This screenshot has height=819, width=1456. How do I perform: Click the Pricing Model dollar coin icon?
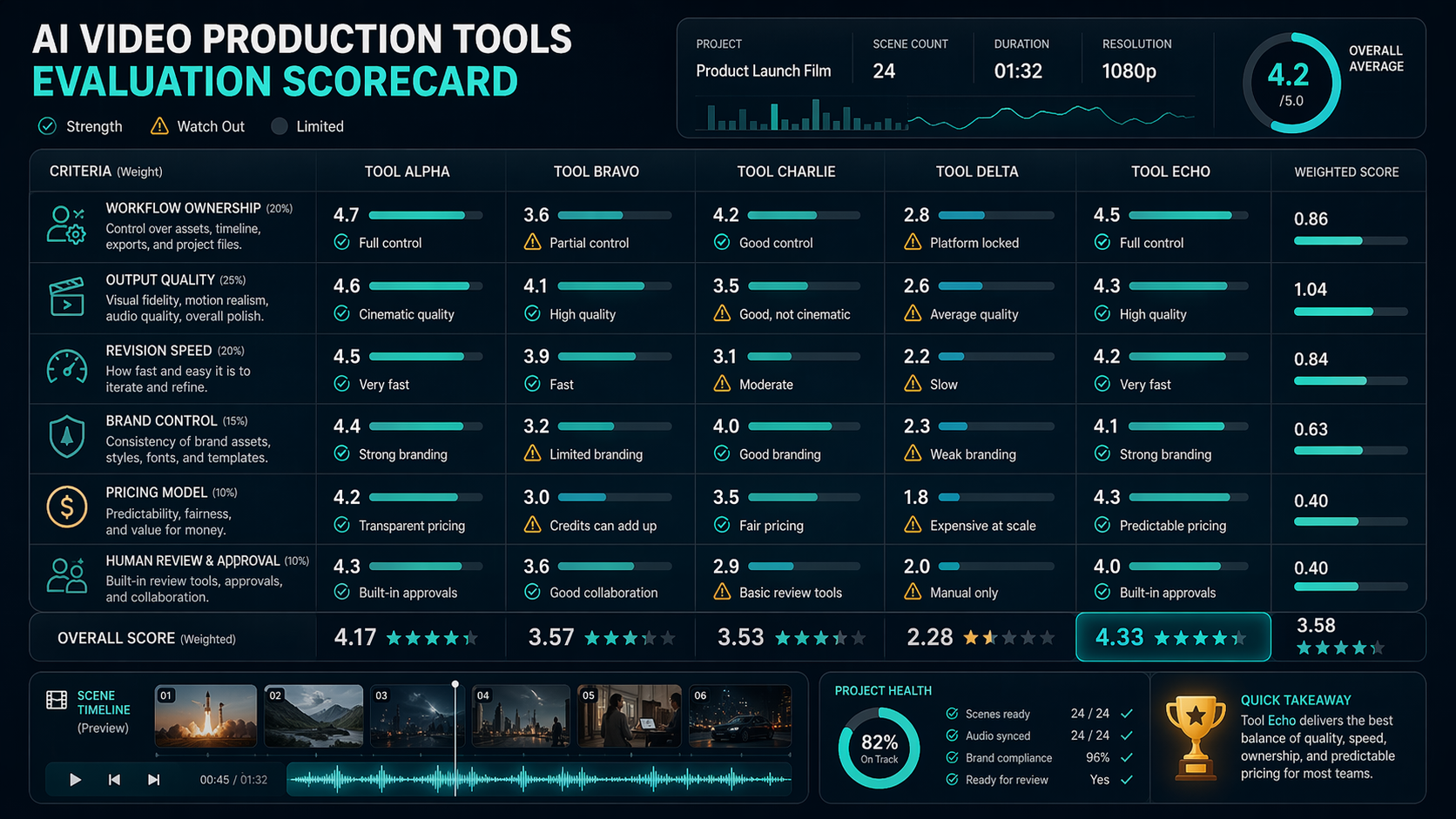coord(67,507)
